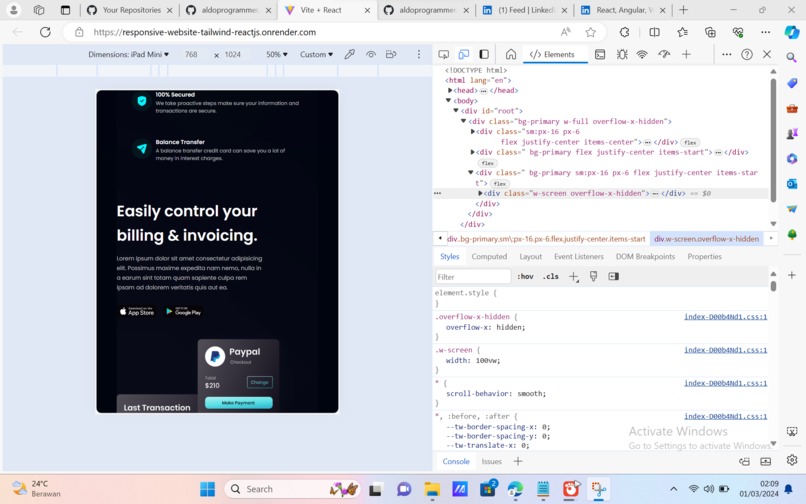Toggle the .cls classes button
Screen dimensions: 806x504
pyautogui.click(x=551, y=277)
